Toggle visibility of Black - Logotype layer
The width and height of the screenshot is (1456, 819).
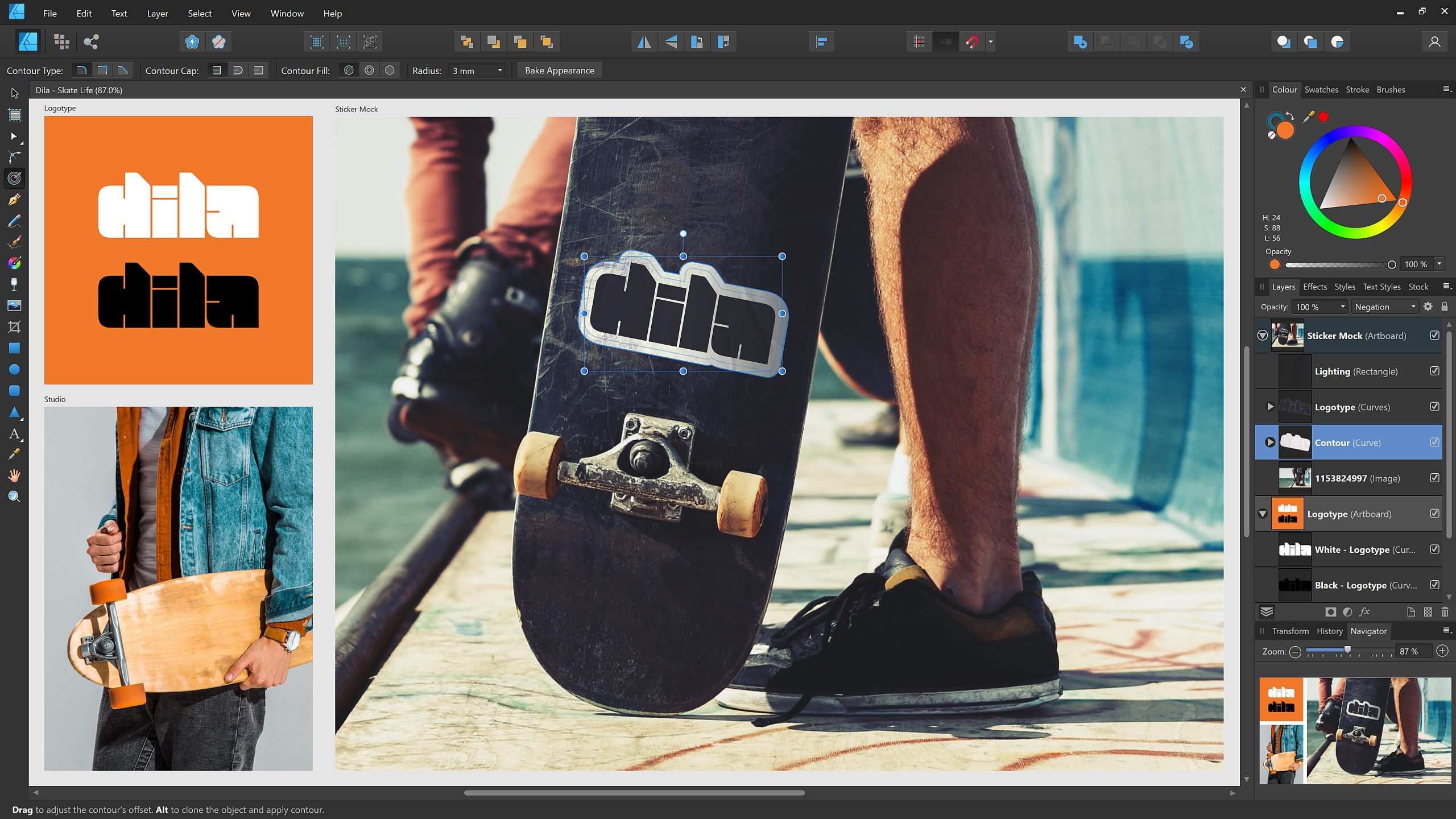coord(1434,585)
